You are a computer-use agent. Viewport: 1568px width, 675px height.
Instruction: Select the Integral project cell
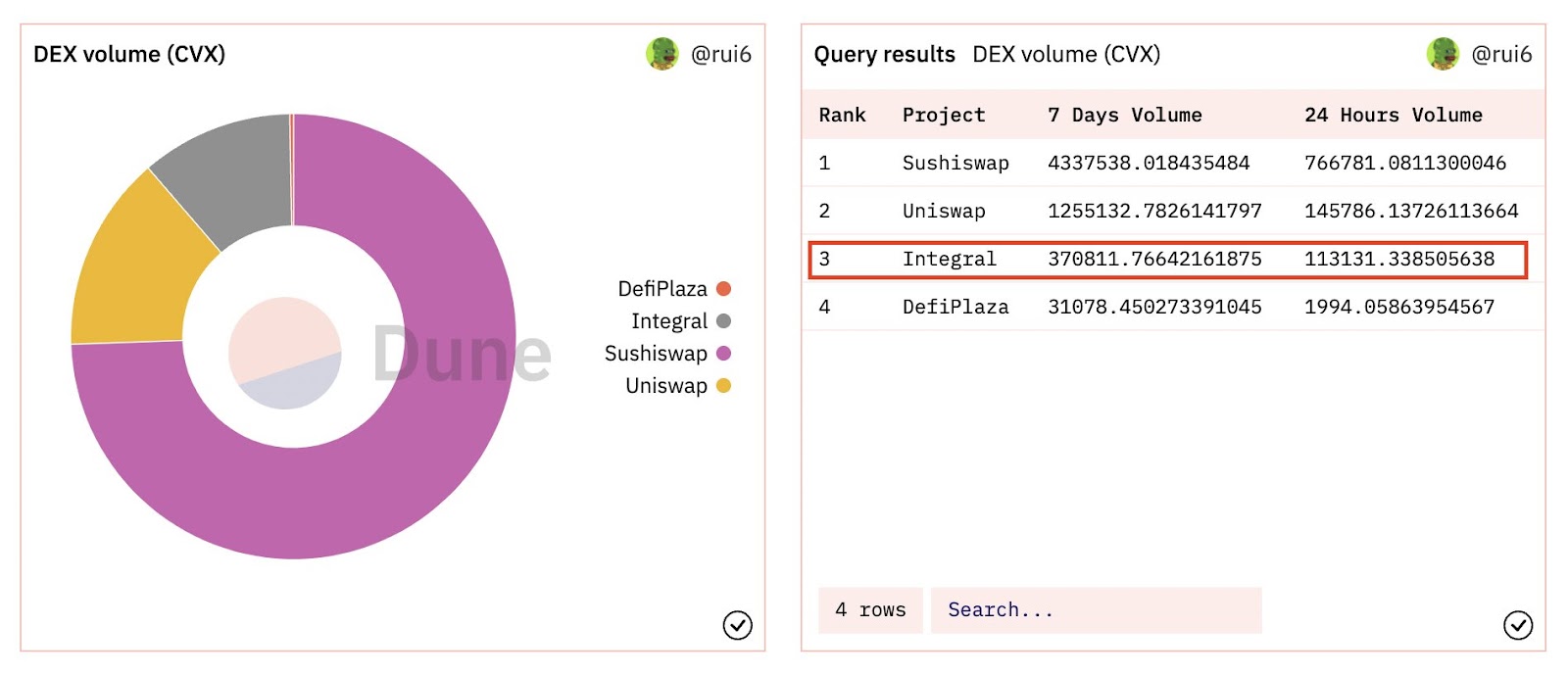(950, 259)
